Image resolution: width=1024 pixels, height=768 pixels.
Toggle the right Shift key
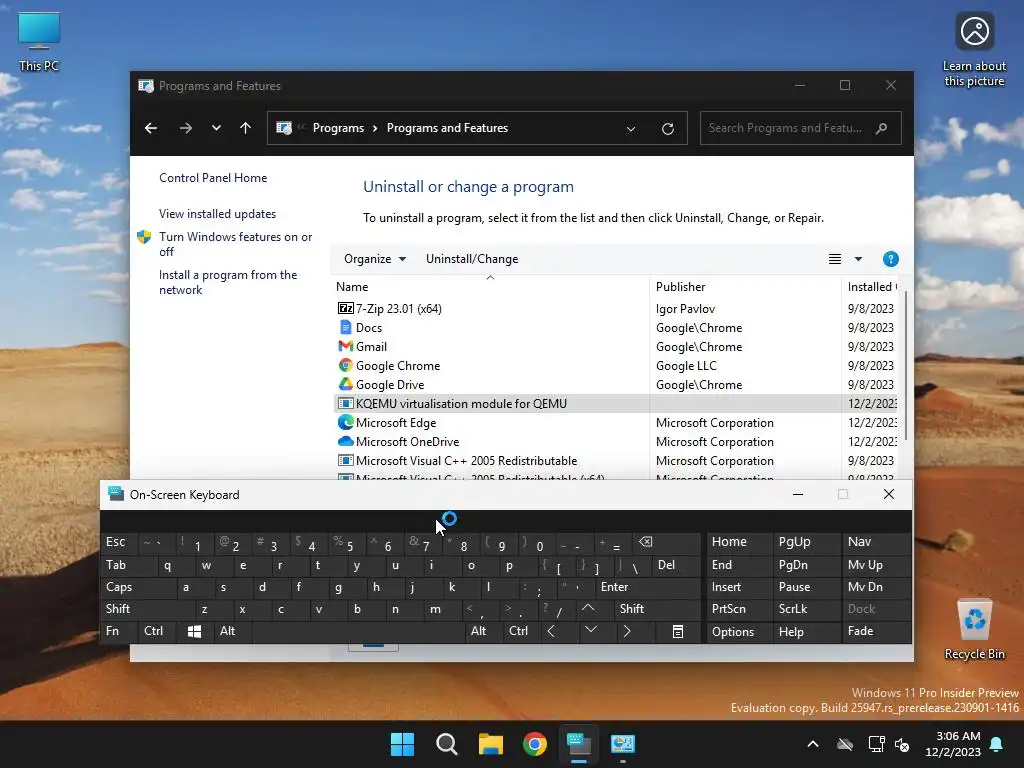click(x=656, y=609)
